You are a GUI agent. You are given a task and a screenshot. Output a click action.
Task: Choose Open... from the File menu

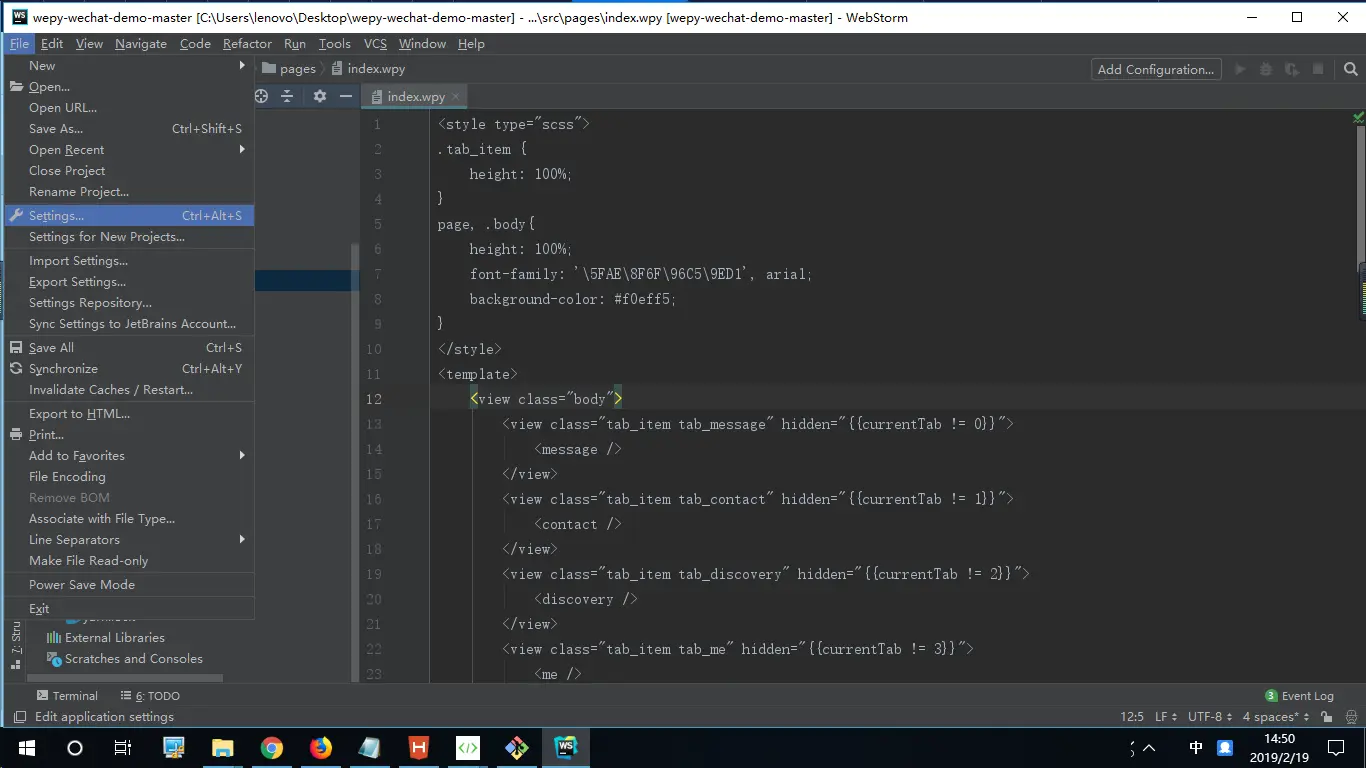point(129,87)
